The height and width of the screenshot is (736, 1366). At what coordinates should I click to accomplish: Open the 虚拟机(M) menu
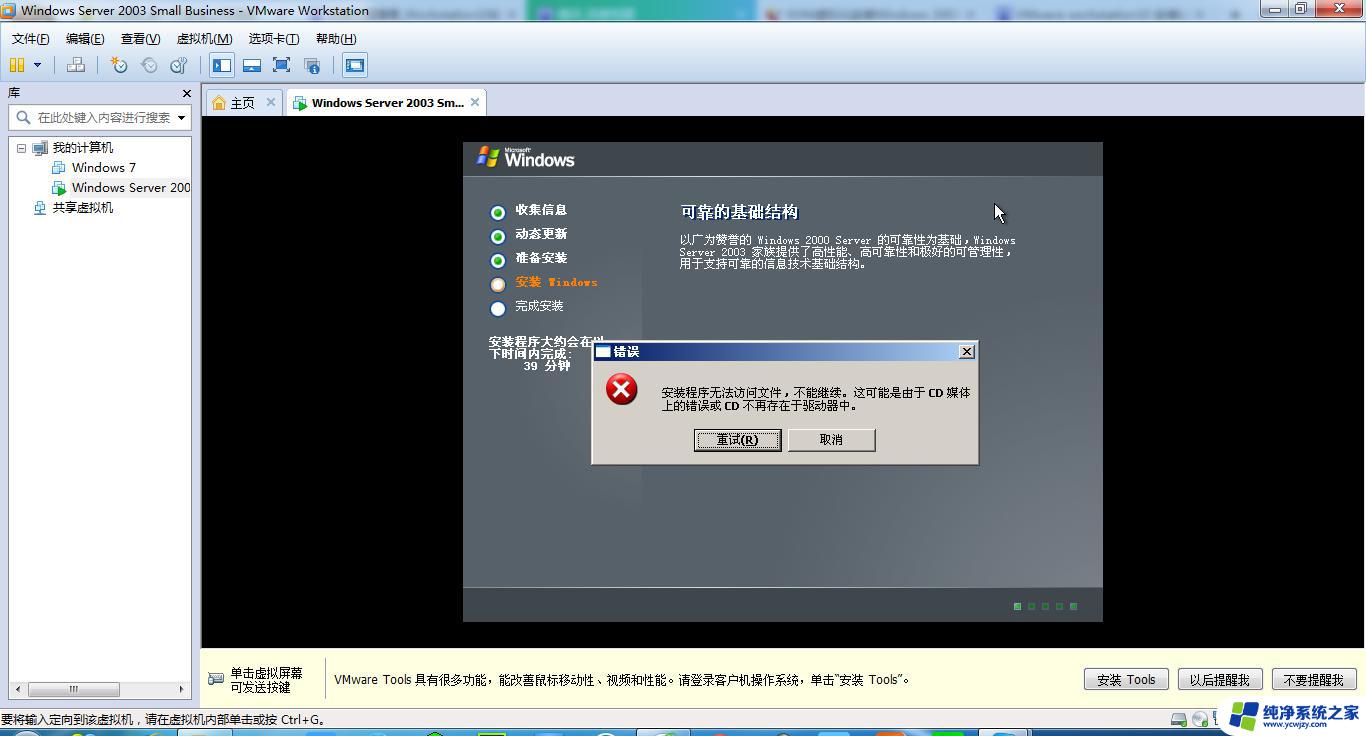tap(204, 38)
